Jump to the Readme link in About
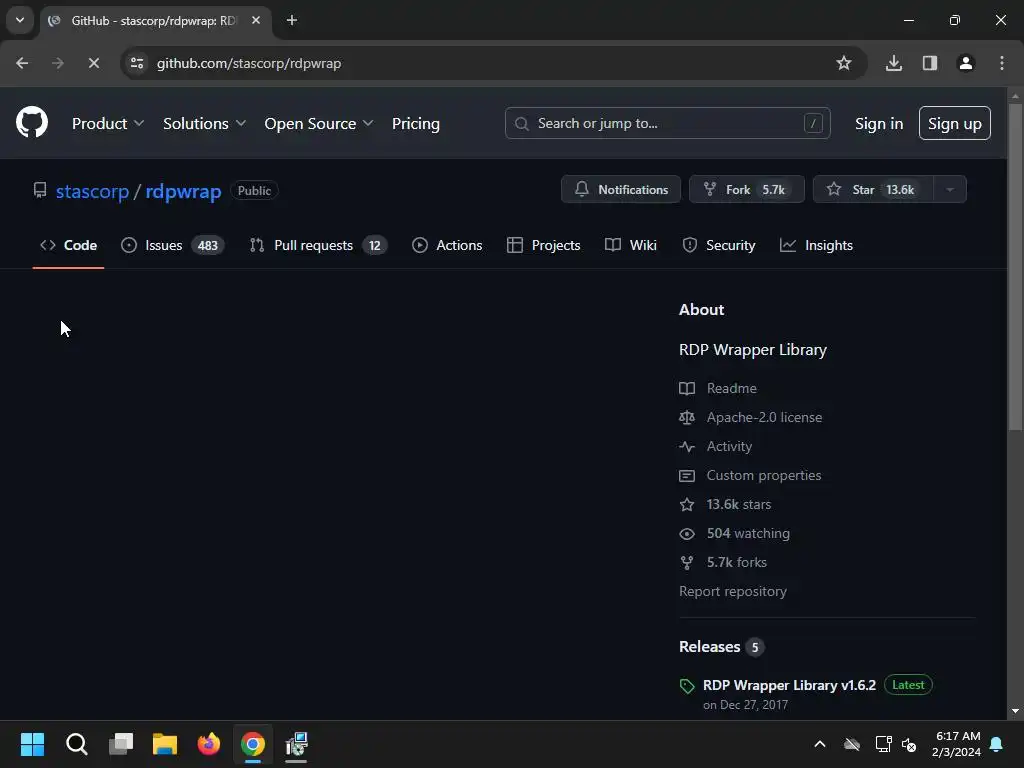This screenshot has height=768, width=1024. click(x=731, y=389)
